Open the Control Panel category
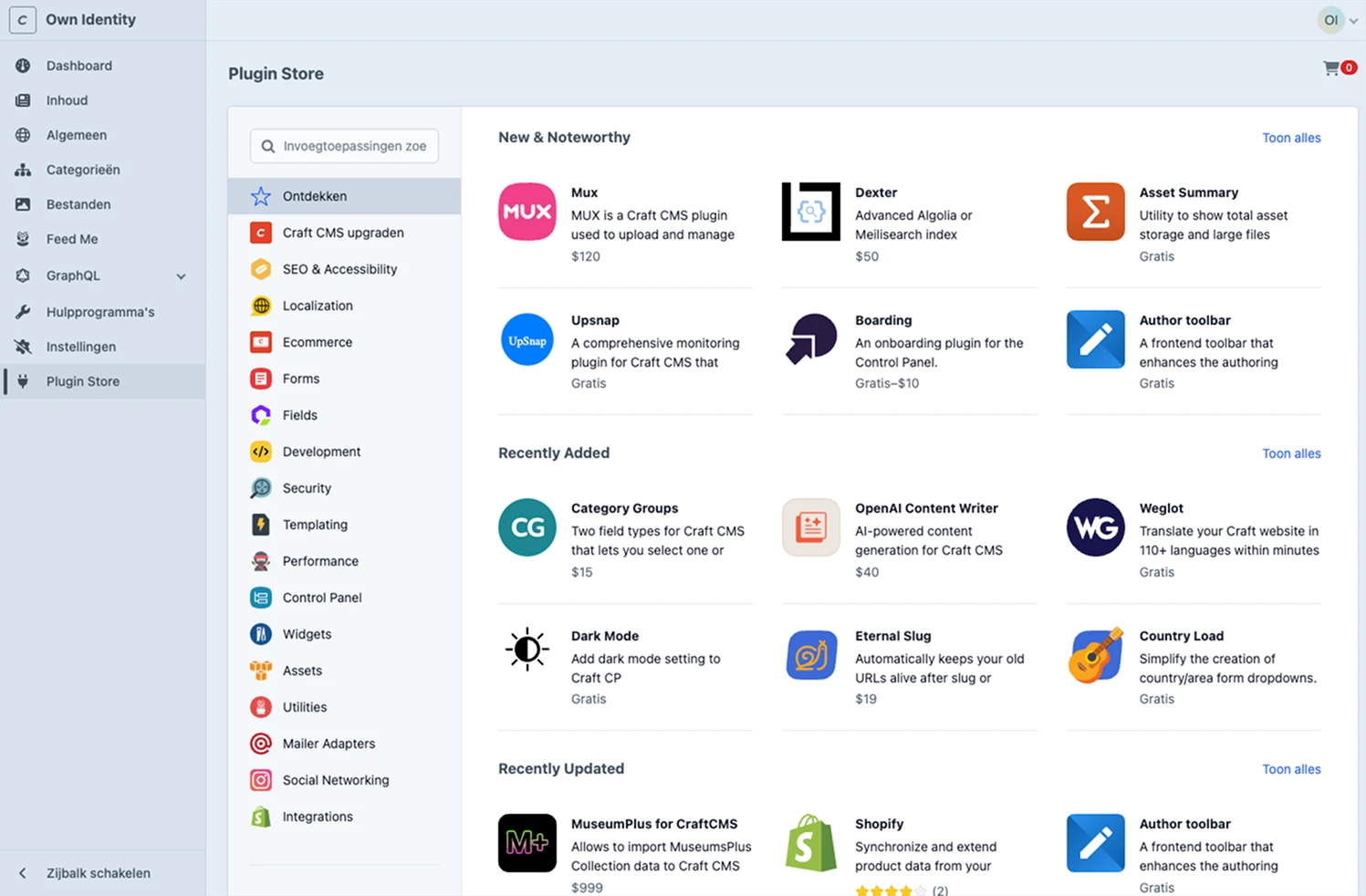 344,598
